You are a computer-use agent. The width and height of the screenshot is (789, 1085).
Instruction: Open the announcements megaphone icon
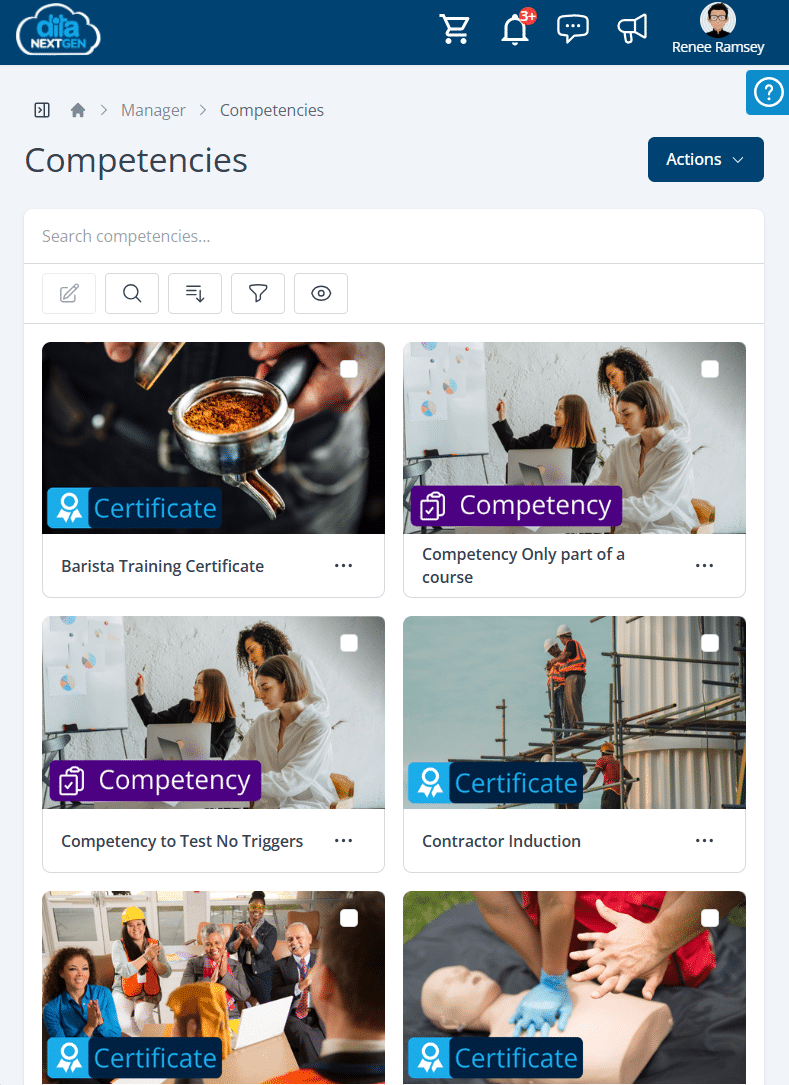pos(632,29)
